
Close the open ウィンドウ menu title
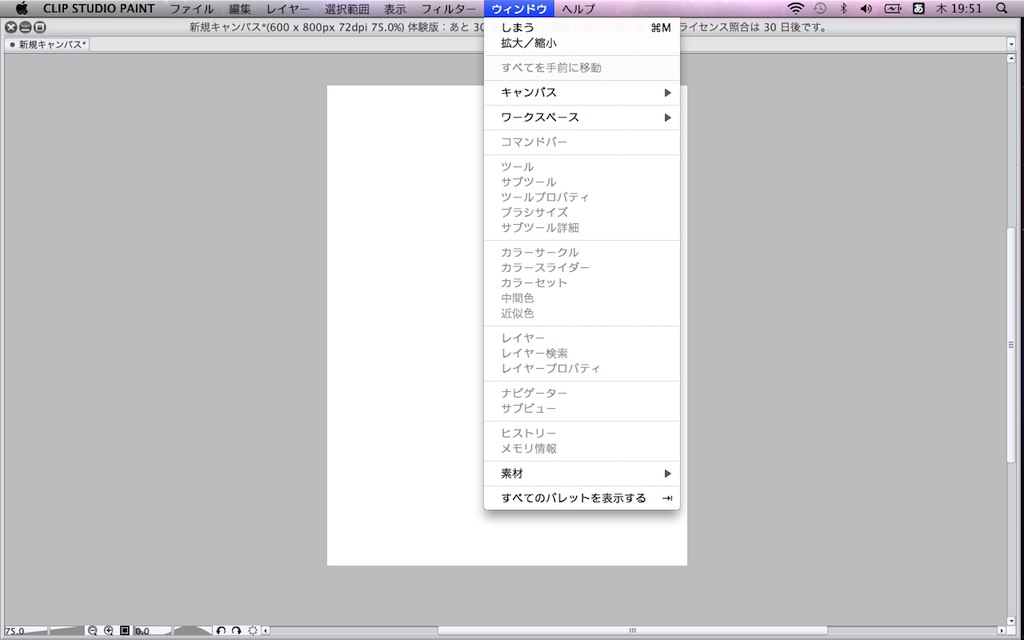pyautogui.click(x=519, y=8)
